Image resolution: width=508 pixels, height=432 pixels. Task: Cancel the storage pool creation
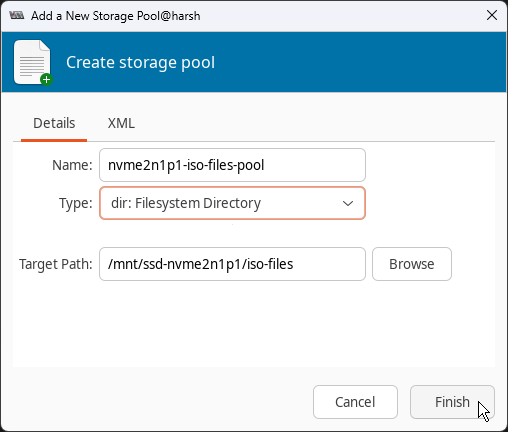tap(355, 402)
